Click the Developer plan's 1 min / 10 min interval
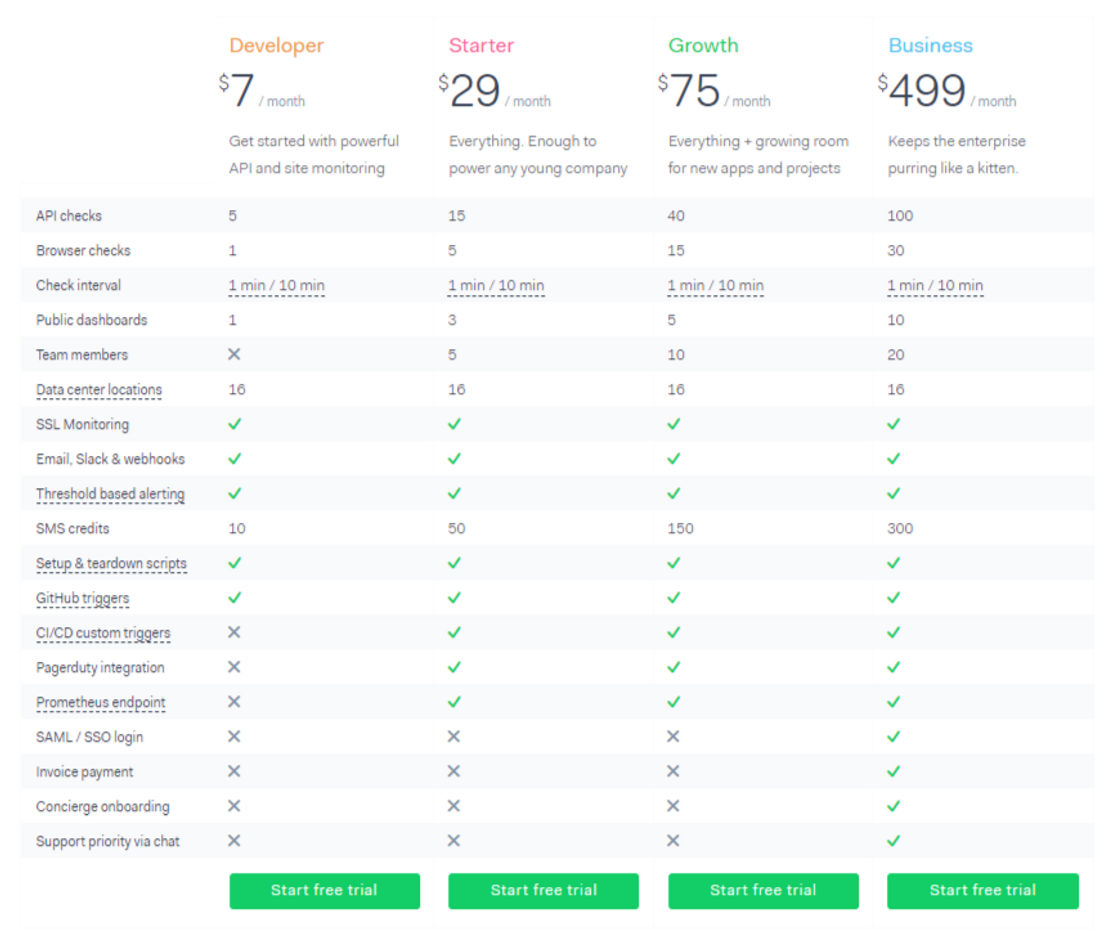 [276, 285]
